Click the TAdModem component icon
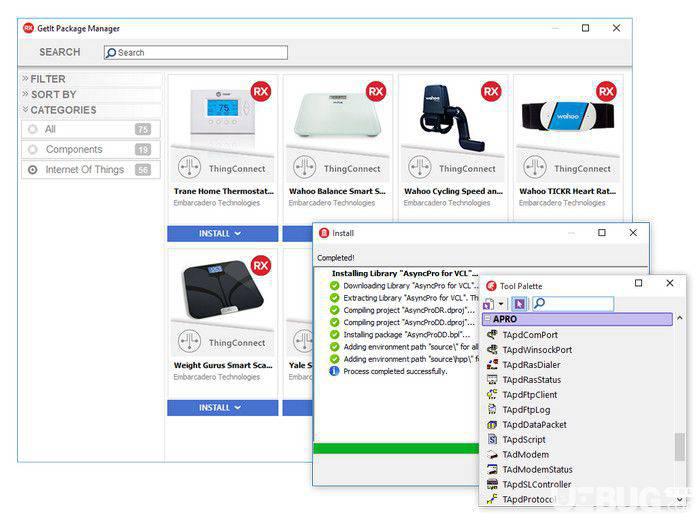Screen dimensions: 700x521 [x=492, y=454]
